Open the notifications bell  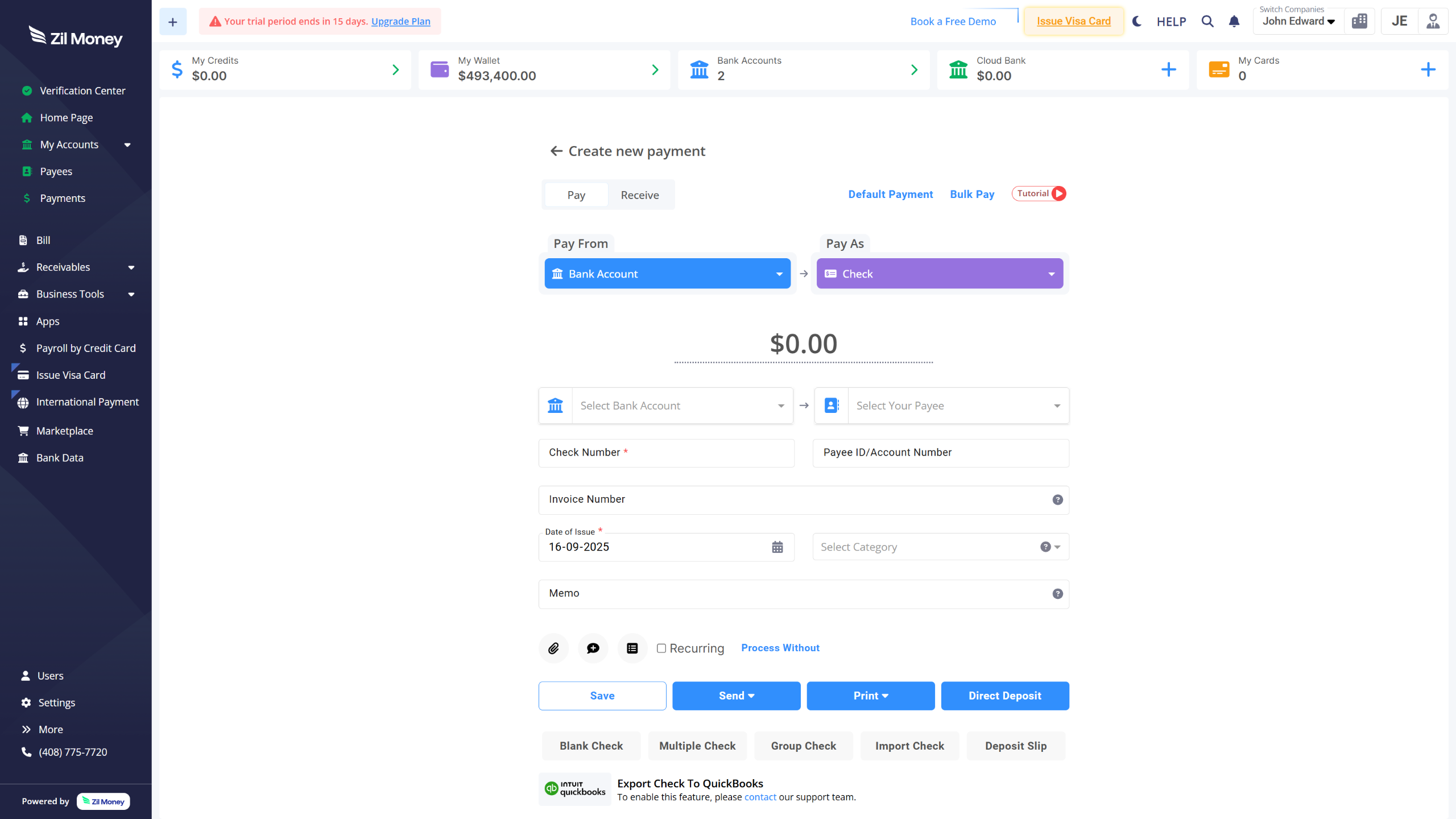tap(1234, 22)
